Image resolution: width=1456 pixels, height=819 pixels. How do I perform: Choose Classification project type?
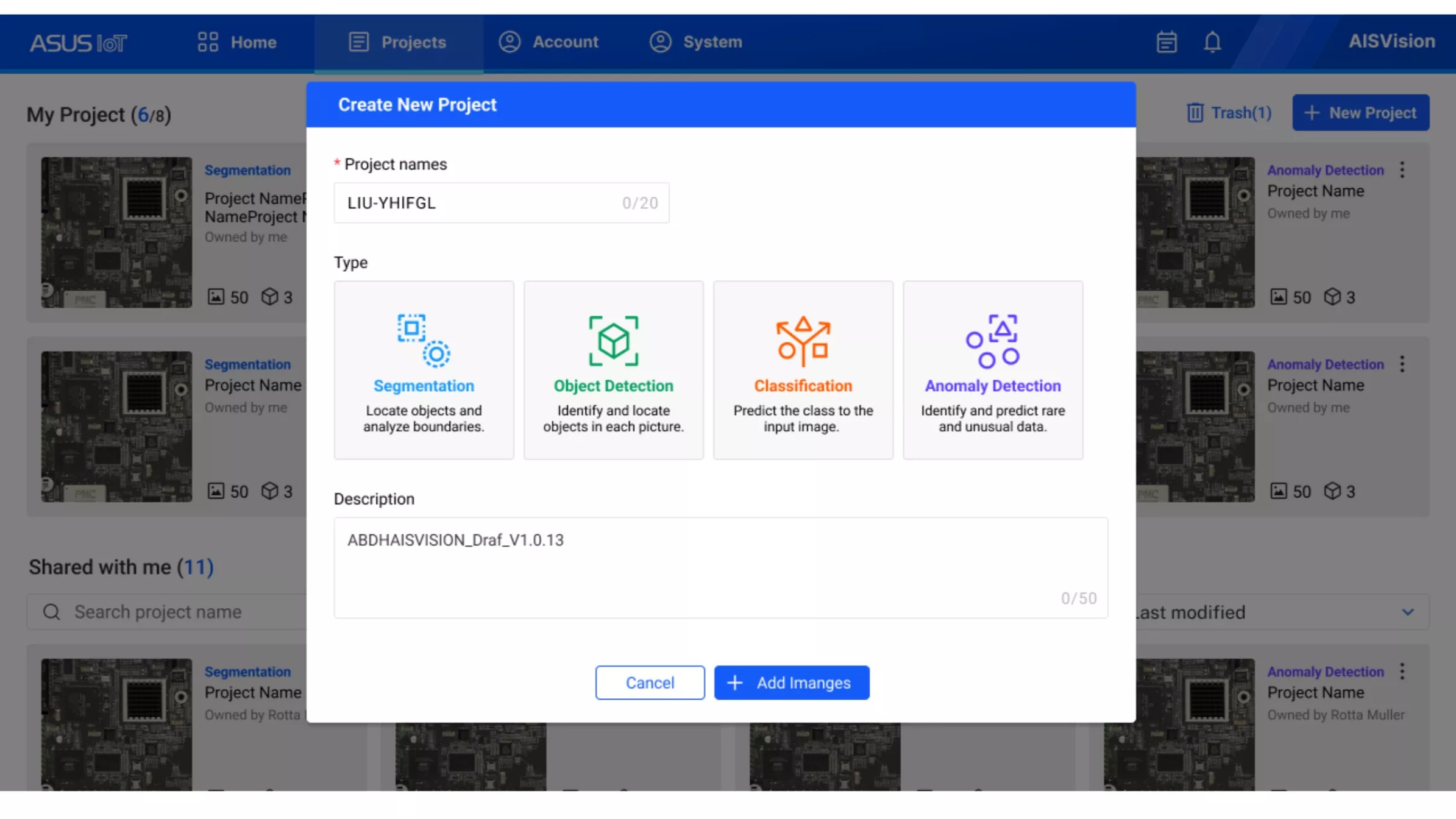click(803, 370)
